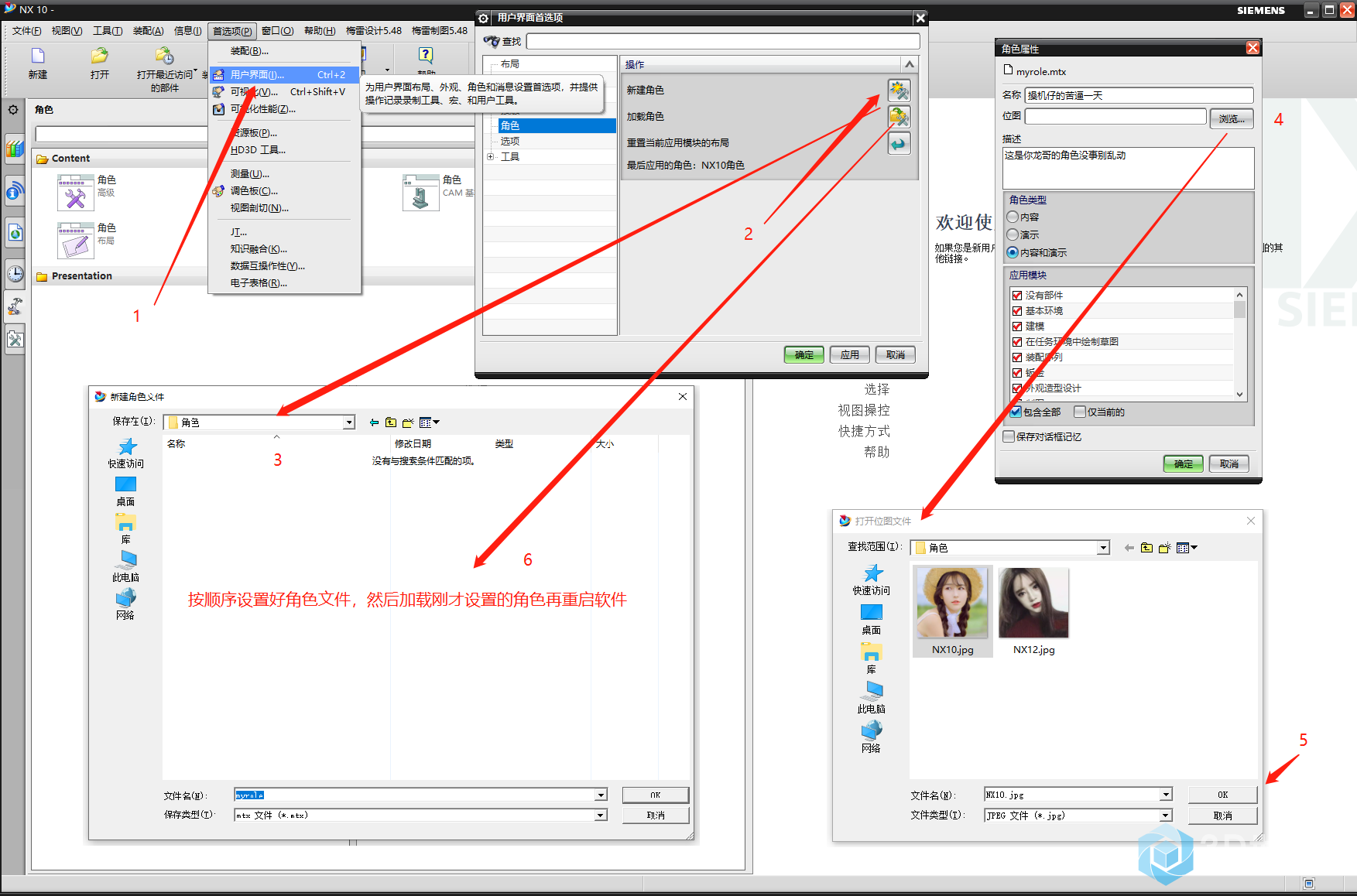The image size is (1357, 896).
Task: Click the 打开最近访问的部件 recent parts icon
Action: pyautogui.click(x=165, y=56)
